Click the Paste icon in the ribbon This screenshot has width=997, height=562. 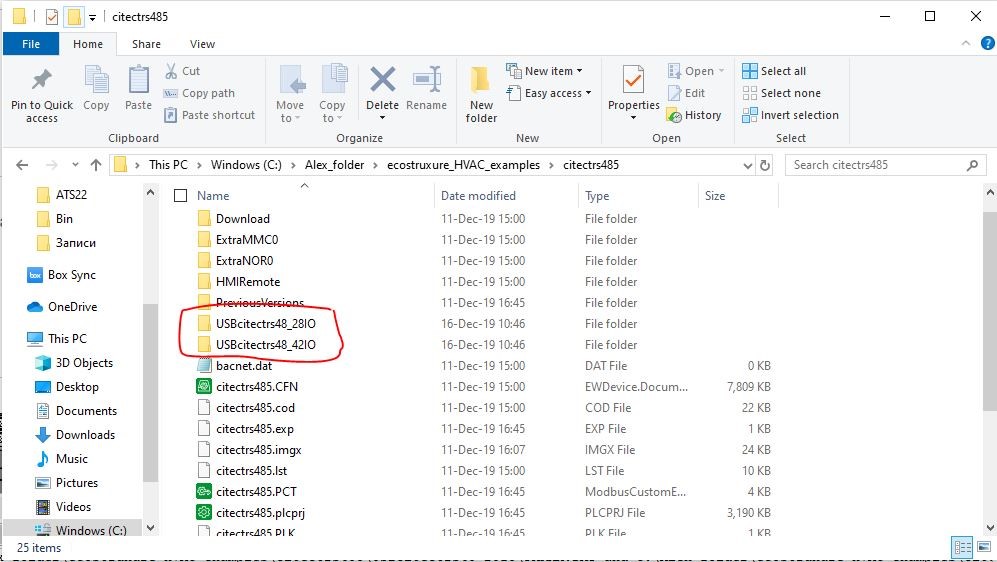(138, 79)
